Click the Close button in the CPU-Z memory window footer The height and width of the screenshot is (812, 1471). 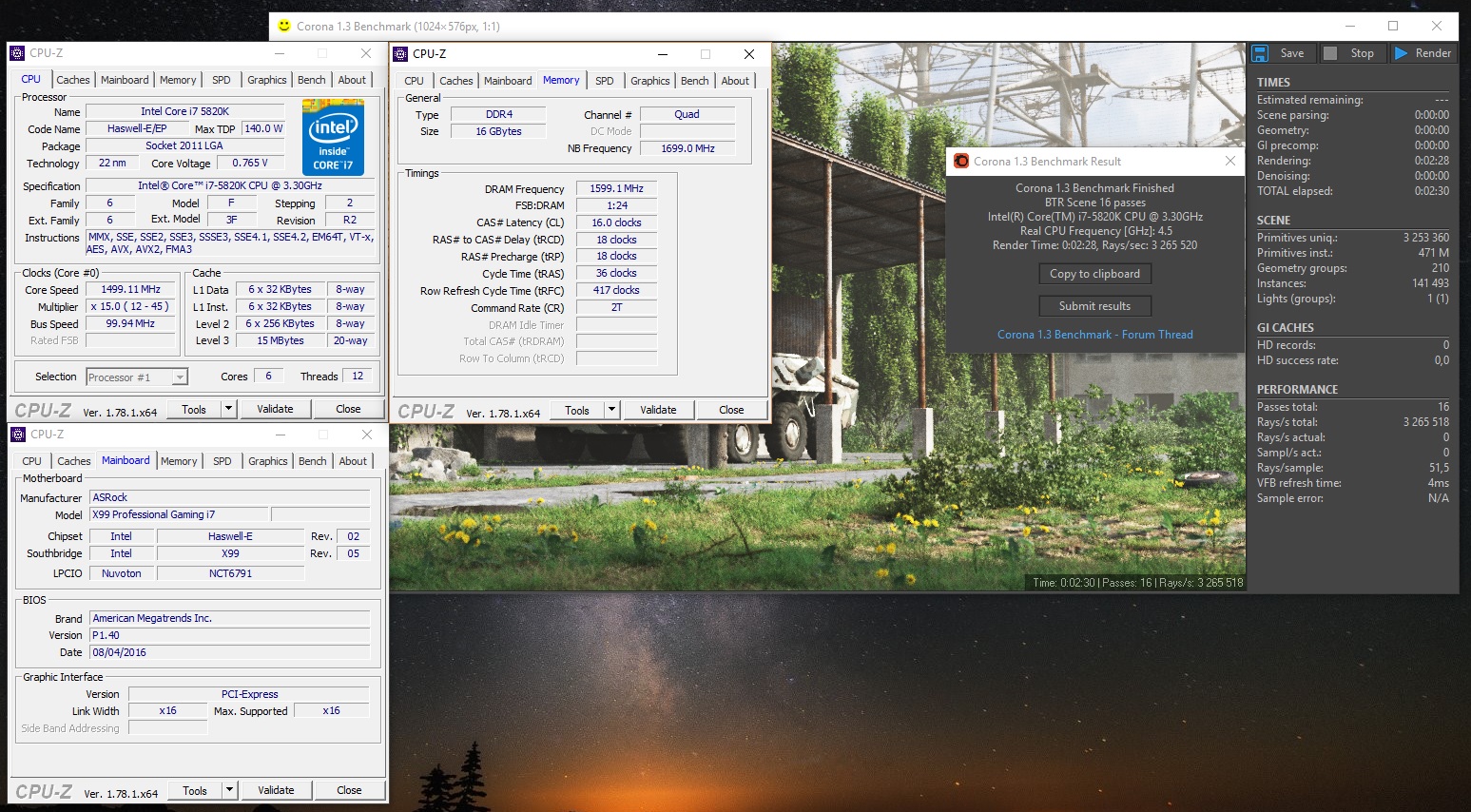click(731, 410)
